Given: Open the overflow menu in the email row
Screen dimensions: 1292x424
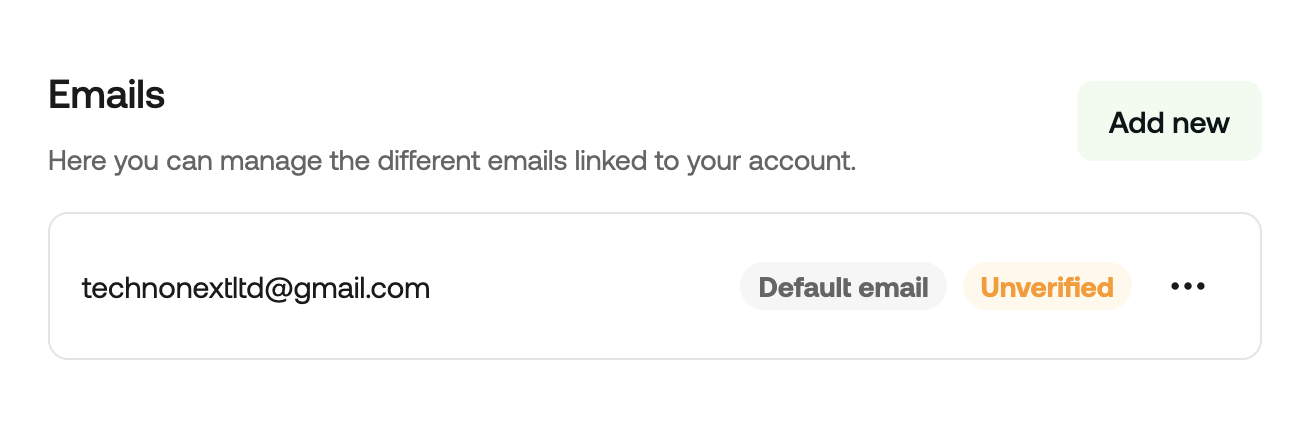Looking at the screenshot, I should [1187, 287].
